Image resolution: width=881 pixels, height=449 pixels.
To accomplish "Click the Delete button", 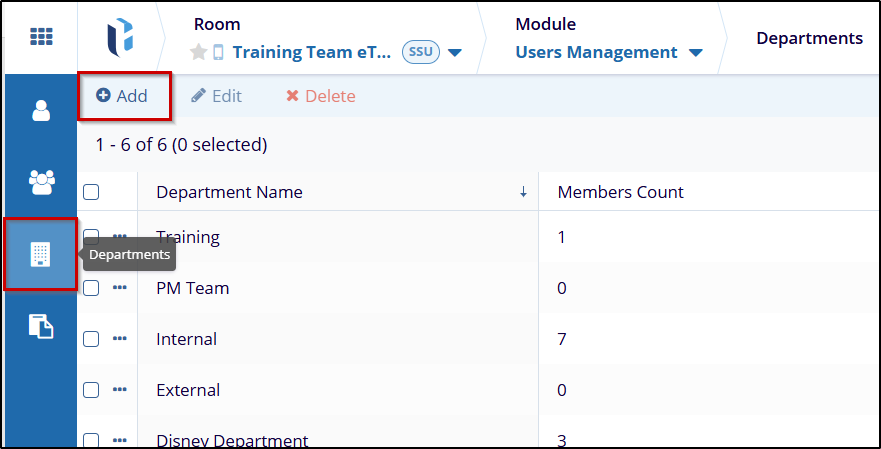I will point(321,96).
